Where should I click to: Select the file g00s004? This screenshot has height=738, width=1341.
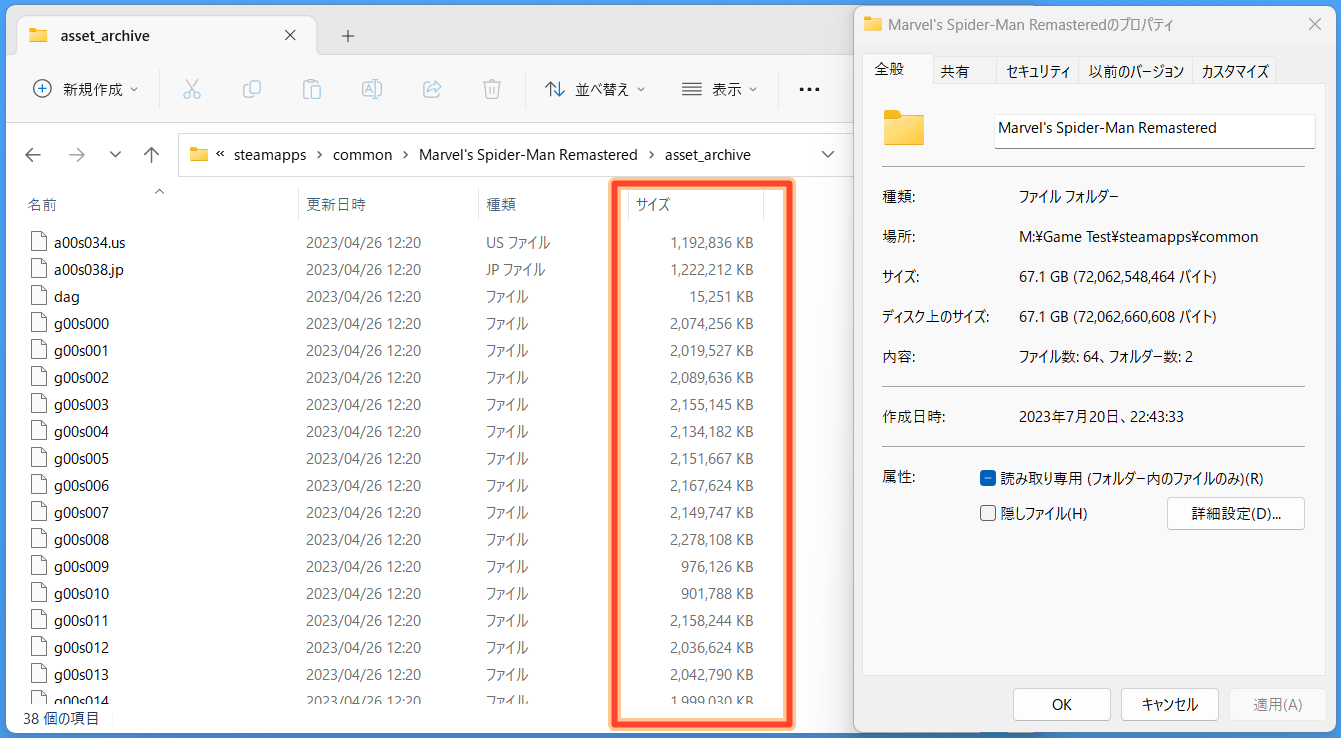pos(81,431)
